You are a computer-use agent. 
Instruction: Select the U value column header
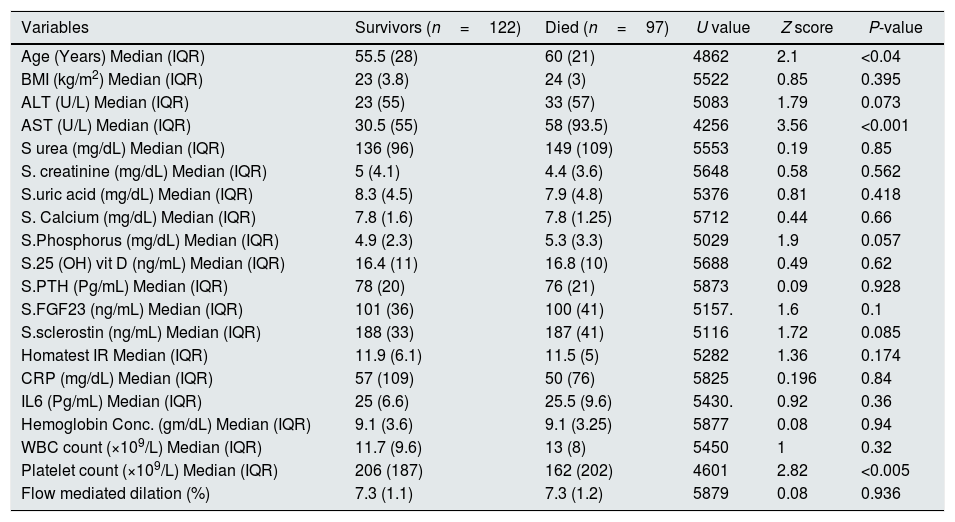(x=723, y=27)
